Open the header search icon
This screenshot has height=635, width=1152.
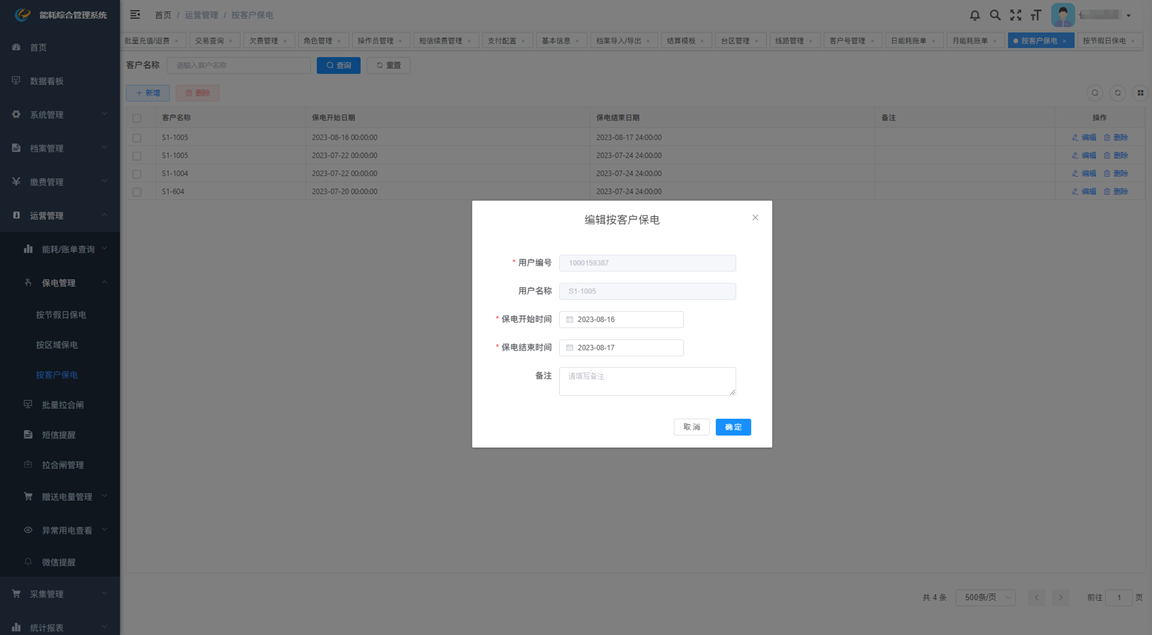[995, 15]
